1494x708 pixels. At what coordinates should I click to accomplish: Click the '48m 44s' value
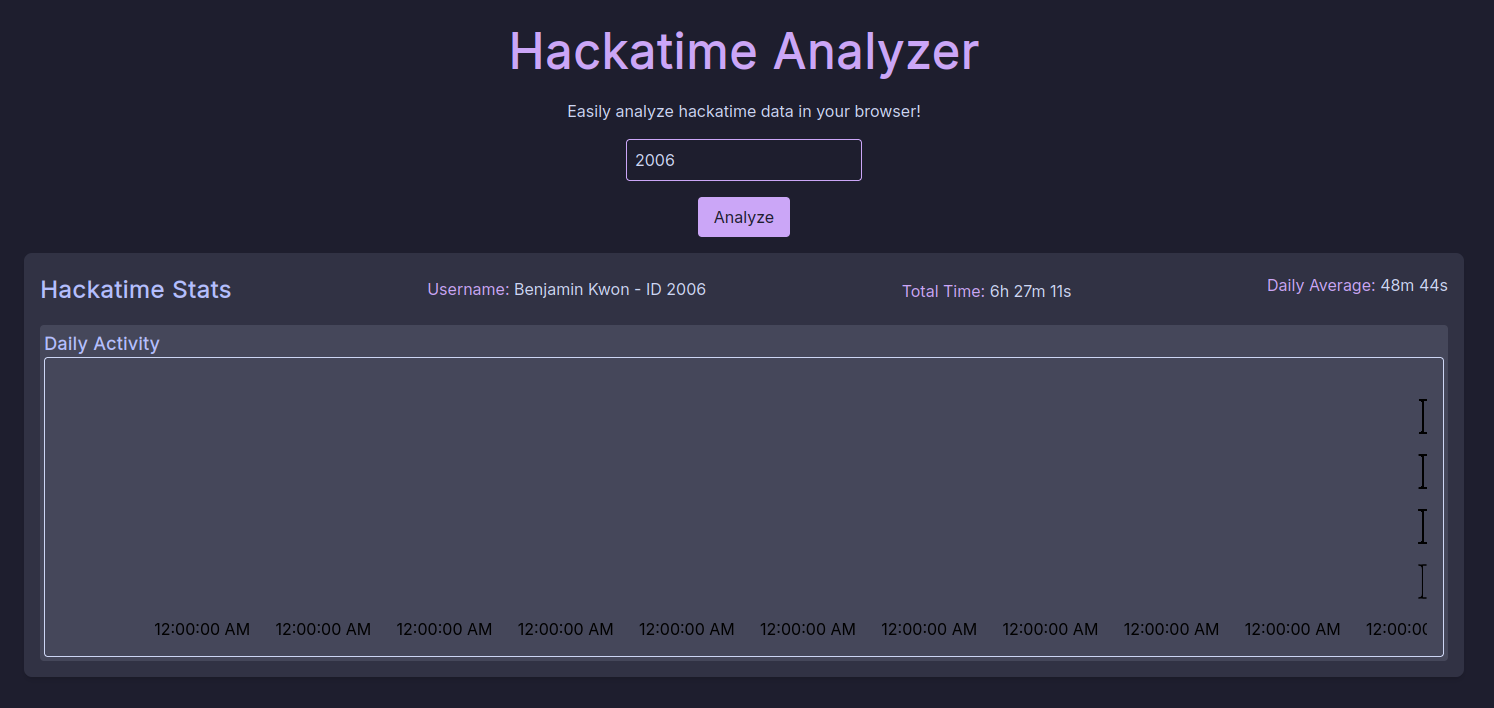(x=1414, y=285)
